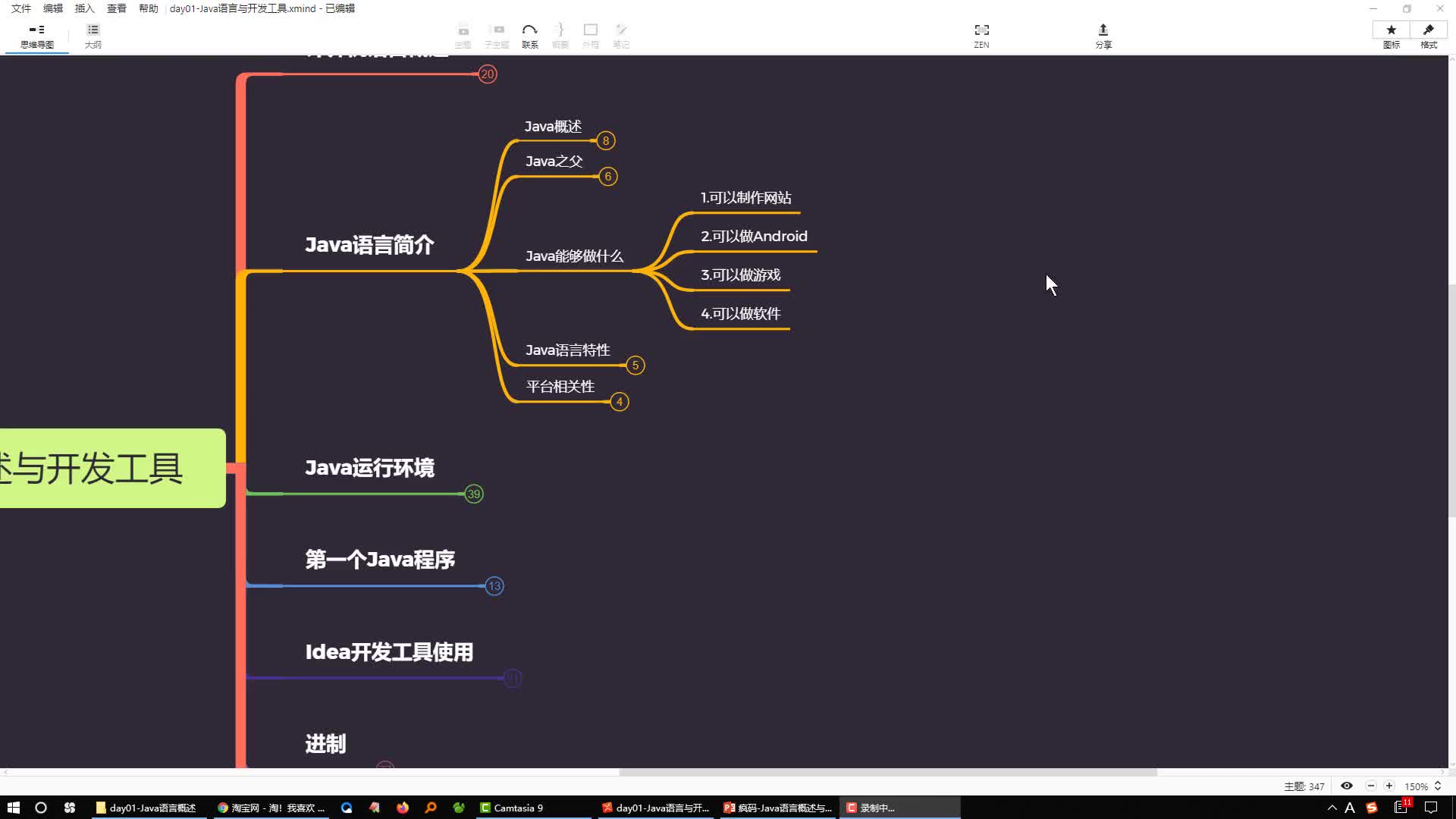1456x819 pixels.
Task: Open the 编辑 menu
Action: click(53, 8)
